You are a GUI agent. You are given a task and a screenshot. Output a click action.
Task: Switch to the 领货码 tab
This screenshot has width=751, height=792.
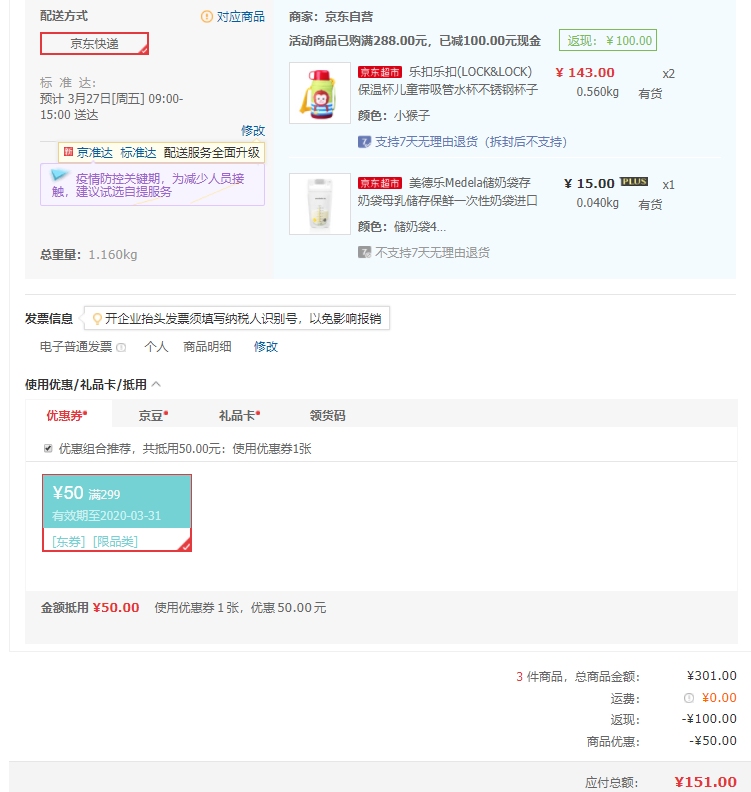(x=327, y=416)
